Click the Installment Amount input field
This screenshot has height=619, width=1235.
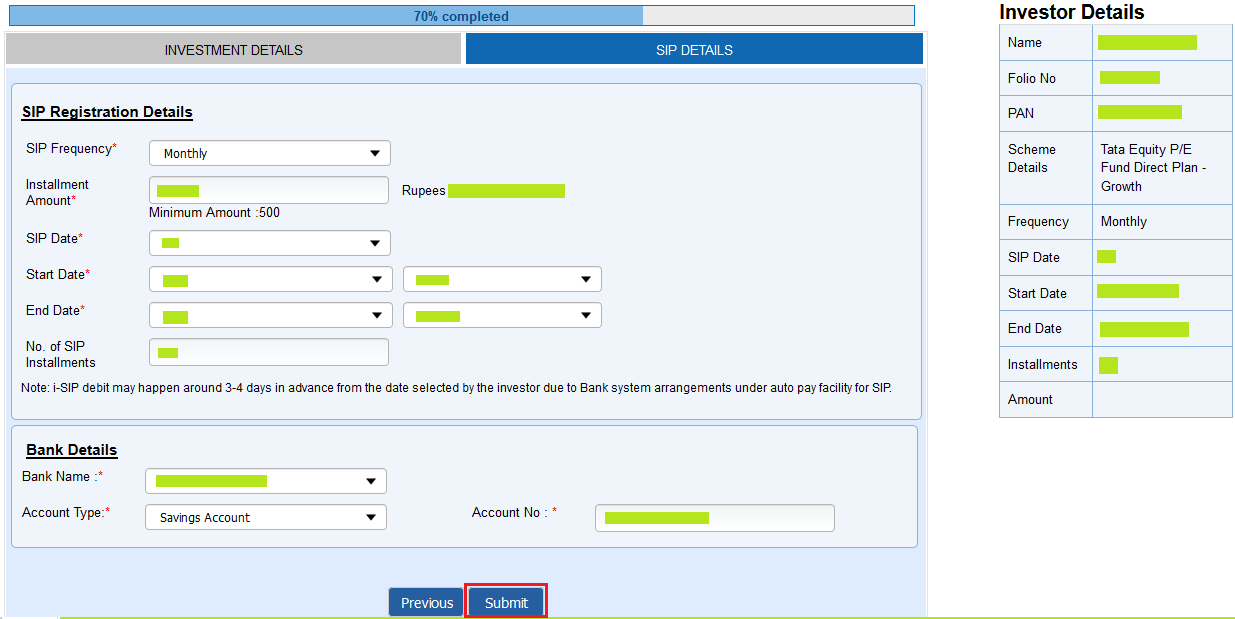[268, 189]
